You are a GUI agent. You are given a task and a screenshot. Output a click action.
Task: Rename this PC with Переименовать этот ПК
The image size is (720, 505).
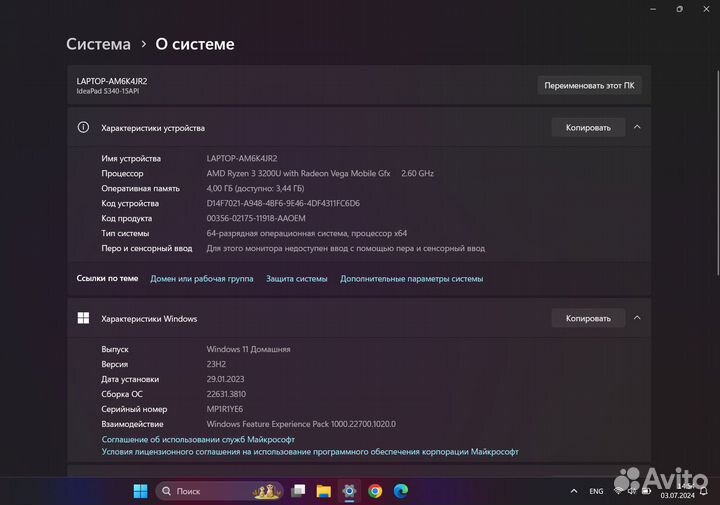click(x=589, y=85)
